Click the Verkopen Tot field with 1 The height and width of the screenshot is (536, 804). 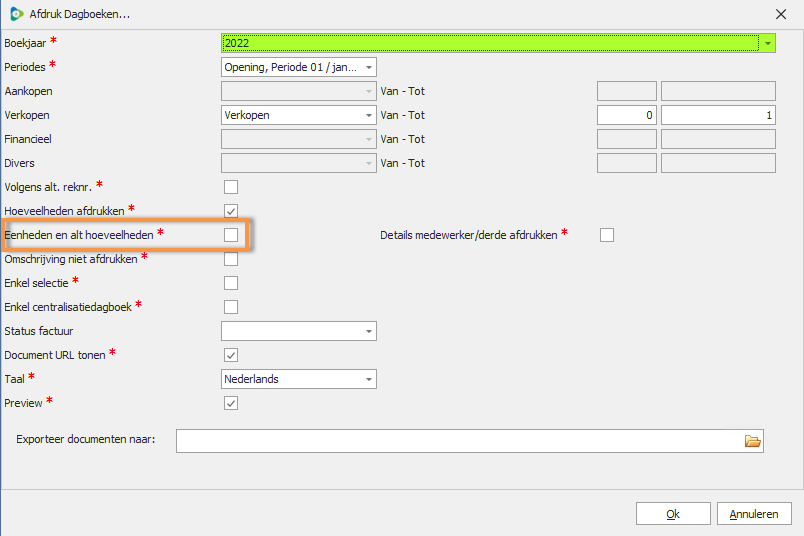tap(718, 115)
